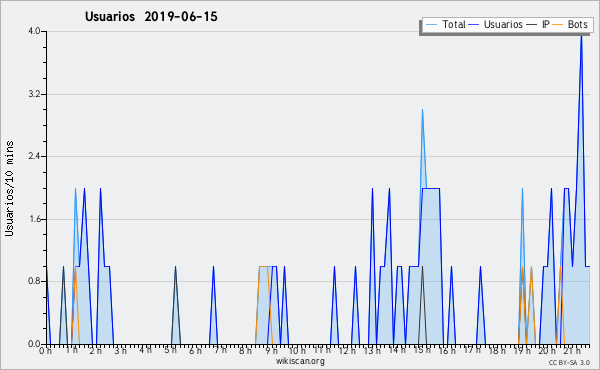The image size is (600, 370).
Task: Click the "17 h" x-axis label
Action: tap(472, 350)
